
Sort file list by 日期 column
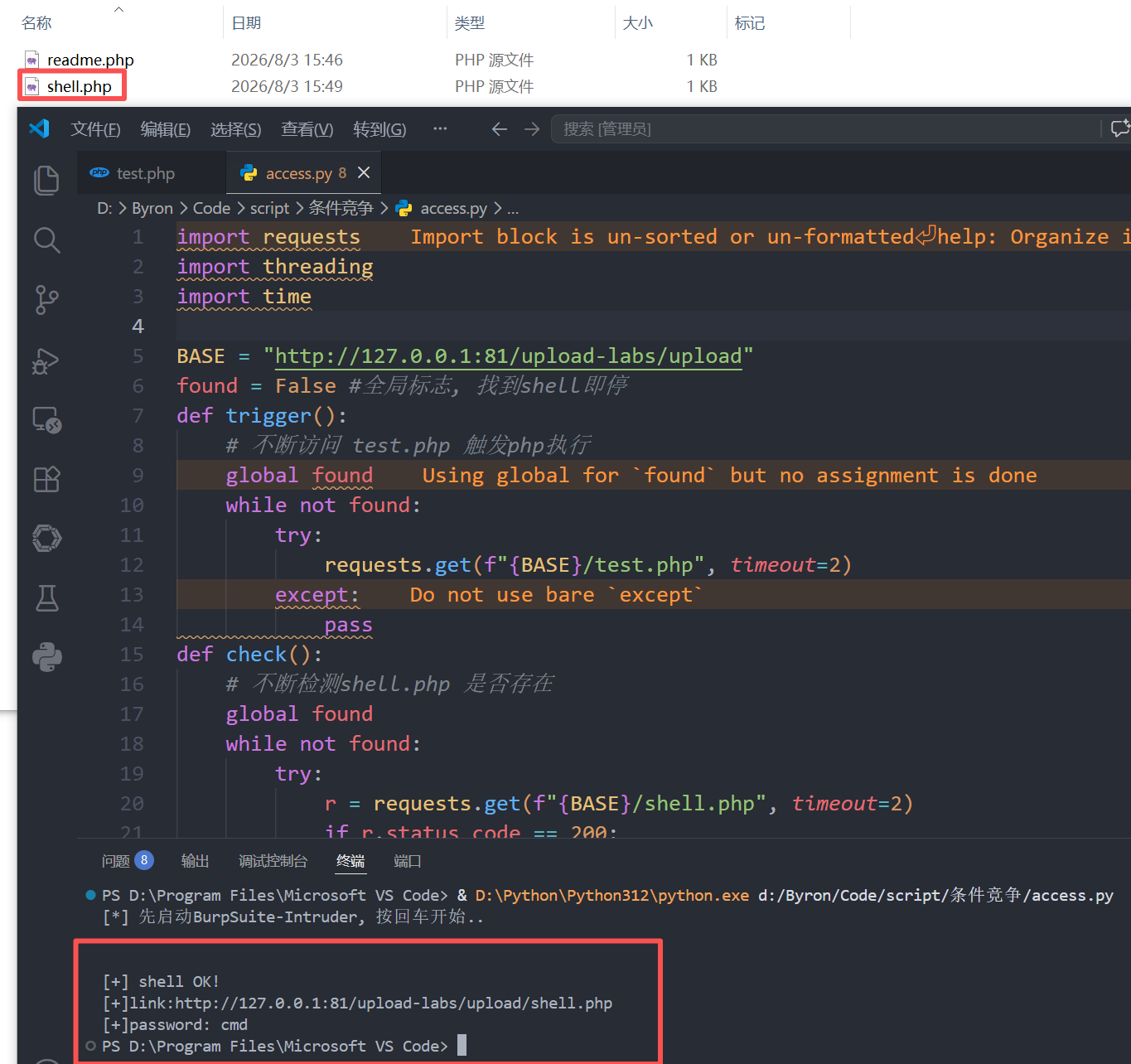pyautogui.click(x=246, y=23)
